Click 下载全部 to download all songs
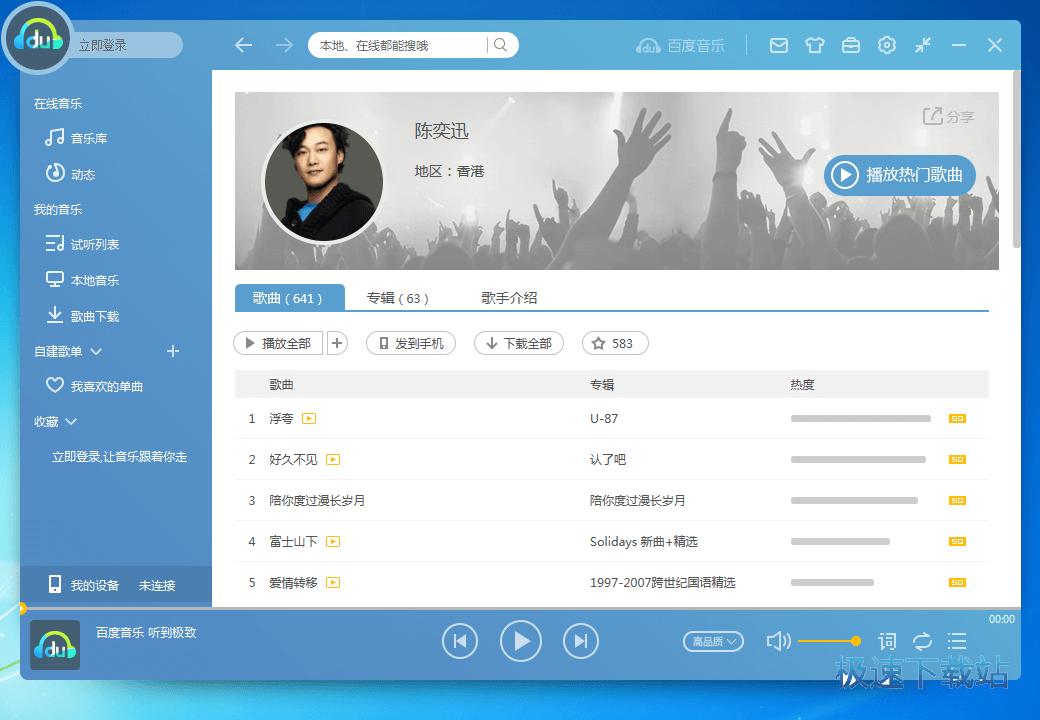This screenshot has width=1040, height=720. pyautogui.click(x=519, y=342)
